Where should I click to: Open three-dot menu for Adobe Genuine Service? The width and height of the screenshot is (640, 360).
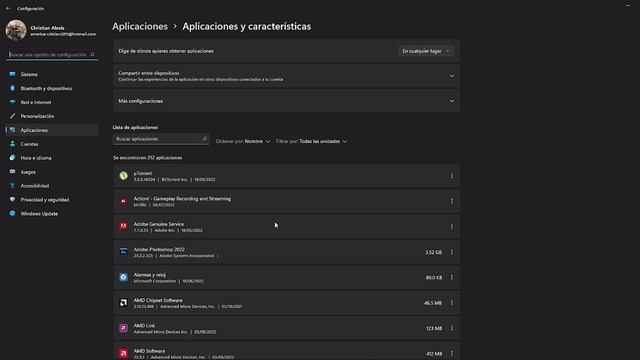tap(451, 227)
